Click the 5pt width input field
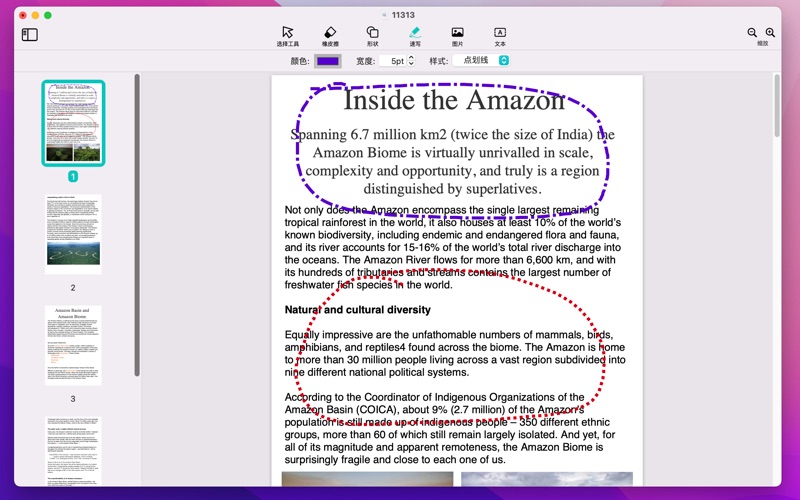Image resolution: width=800 pixels, height=500 pixels. click(395, 61)
